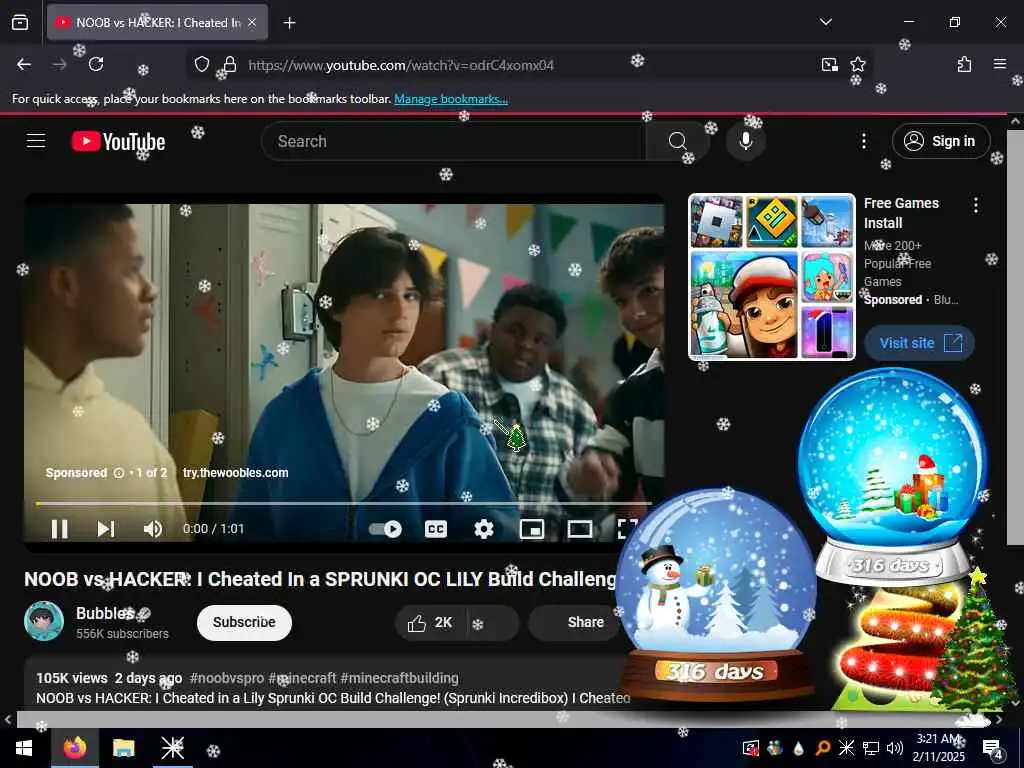Open File Explorer from taskbar
The height and width of the screenshot is (768, 1024).
pyautogui.click(x=123, y=748)
